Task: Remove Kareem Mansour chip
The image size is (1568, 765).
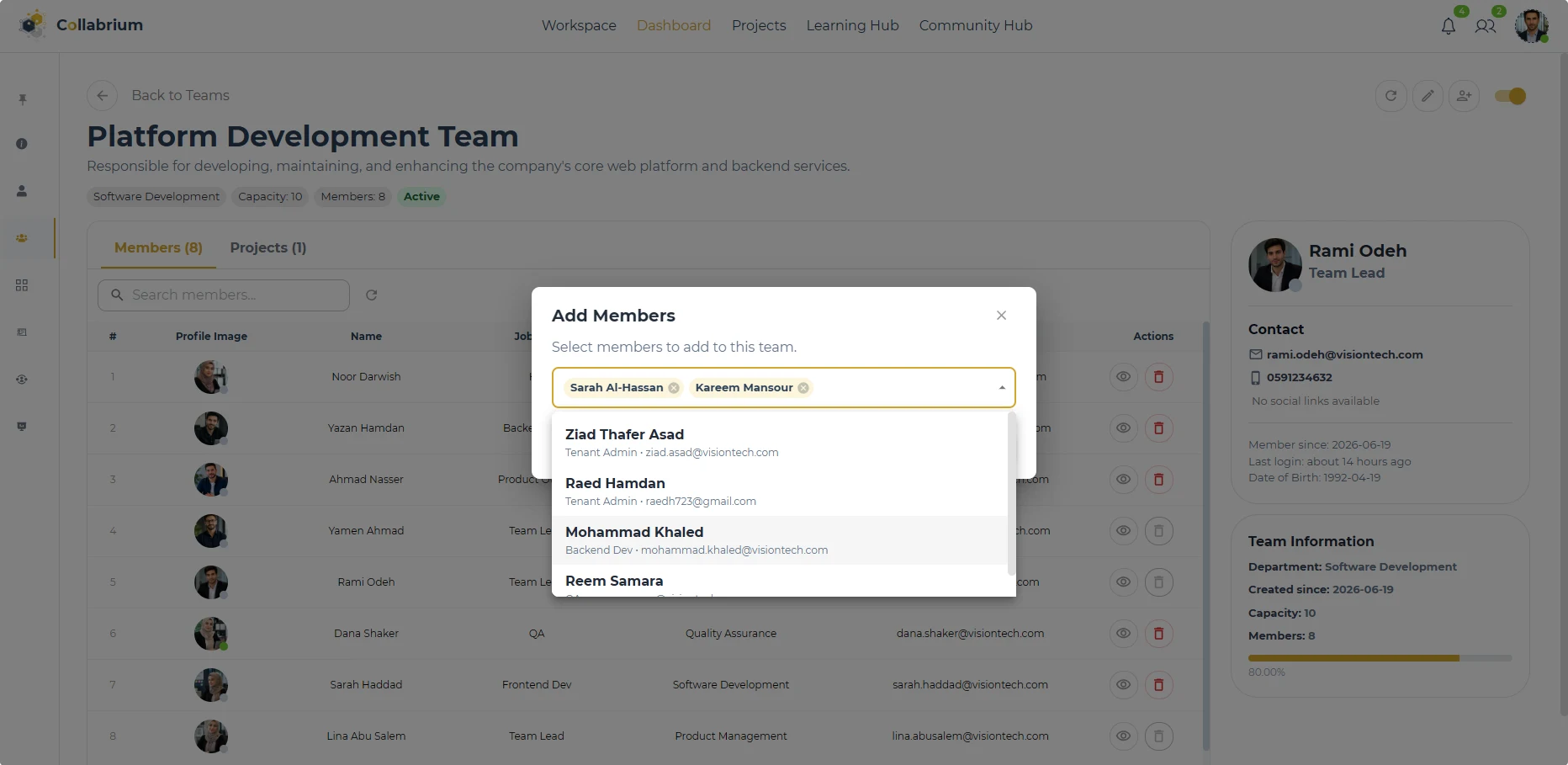Action: coord(803,388)
